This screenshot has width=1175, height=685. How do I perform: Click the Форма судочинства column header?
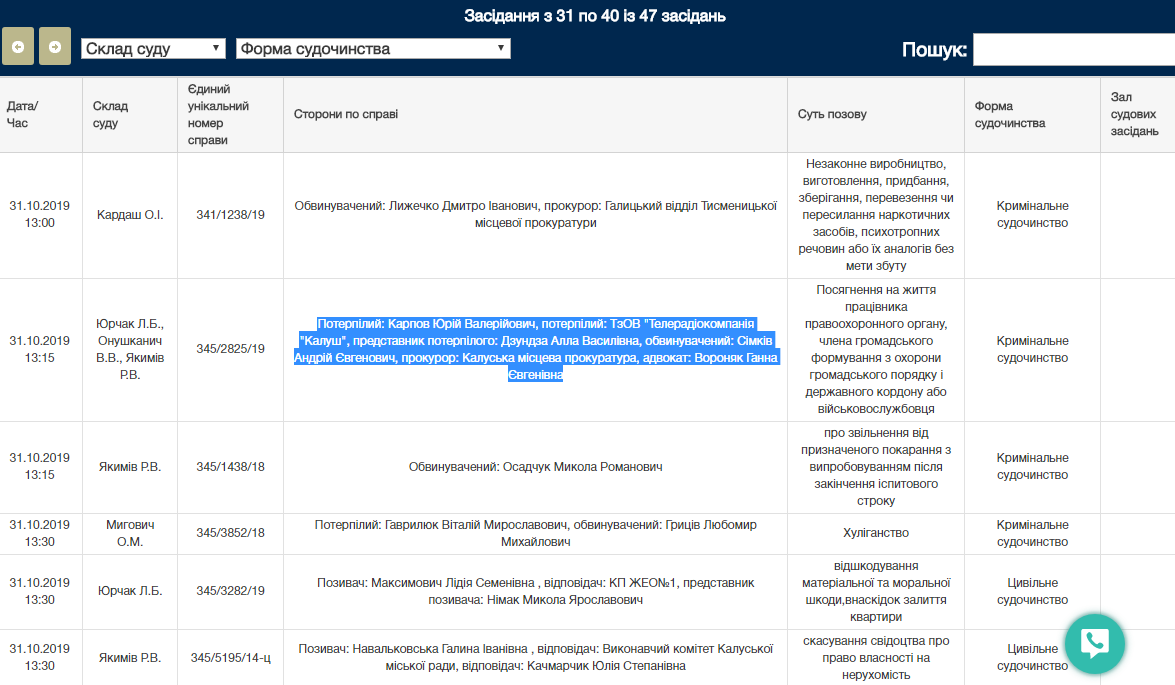coord(1009,114)
